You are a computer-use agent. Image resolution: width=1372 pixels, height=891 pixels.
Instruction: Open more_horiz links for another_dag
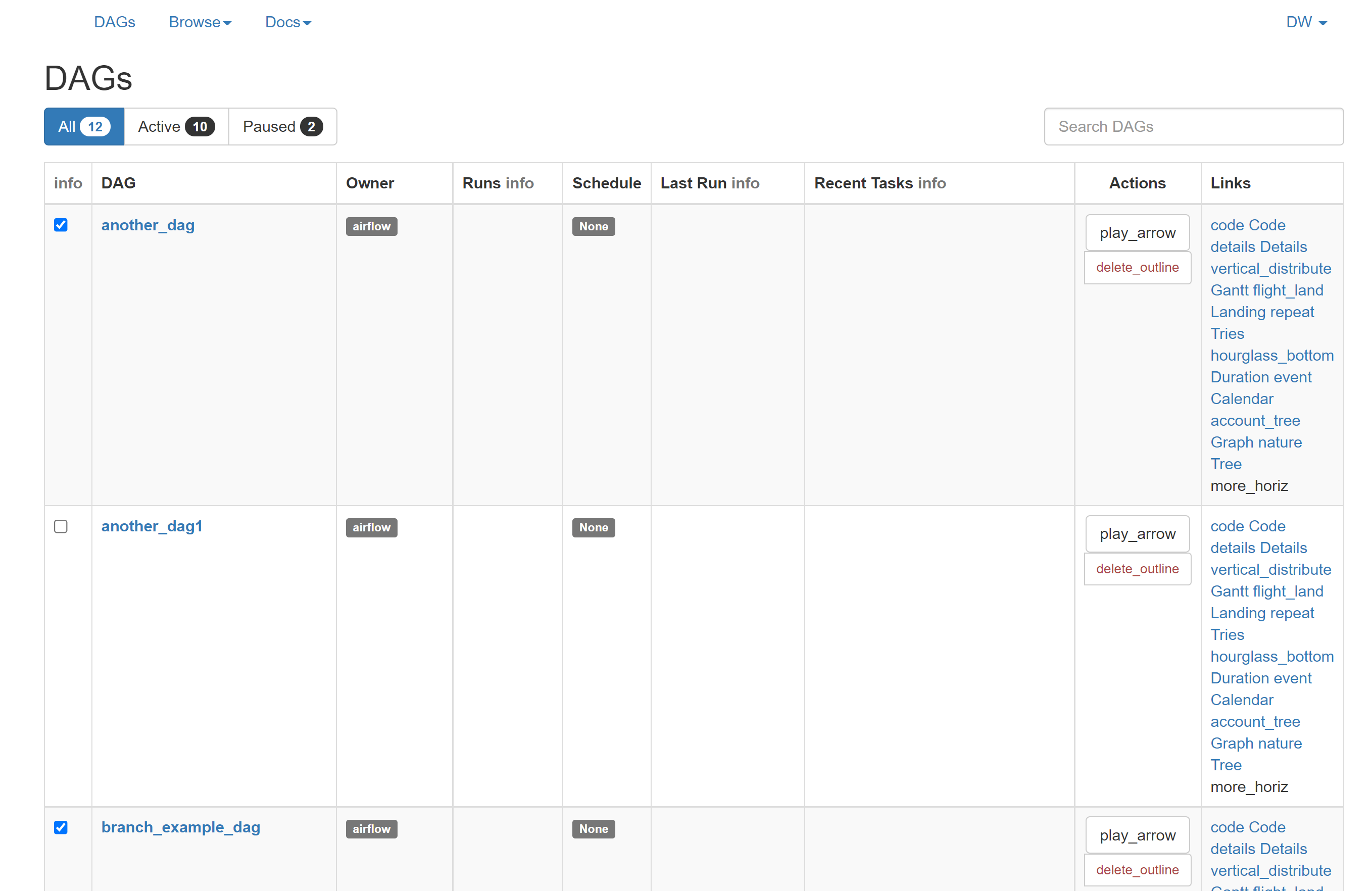tap(1249, 486)
